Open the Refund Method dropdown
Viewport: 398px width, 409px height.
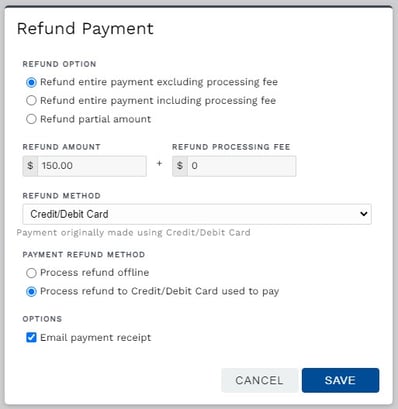pyautogui.click(x=197, y=214)
